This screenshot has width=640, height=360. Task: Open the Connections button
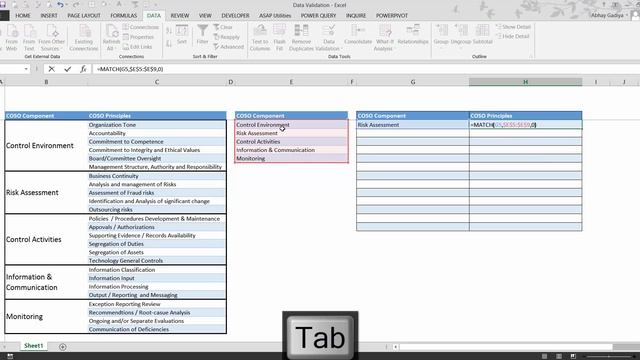click(141, 27)
